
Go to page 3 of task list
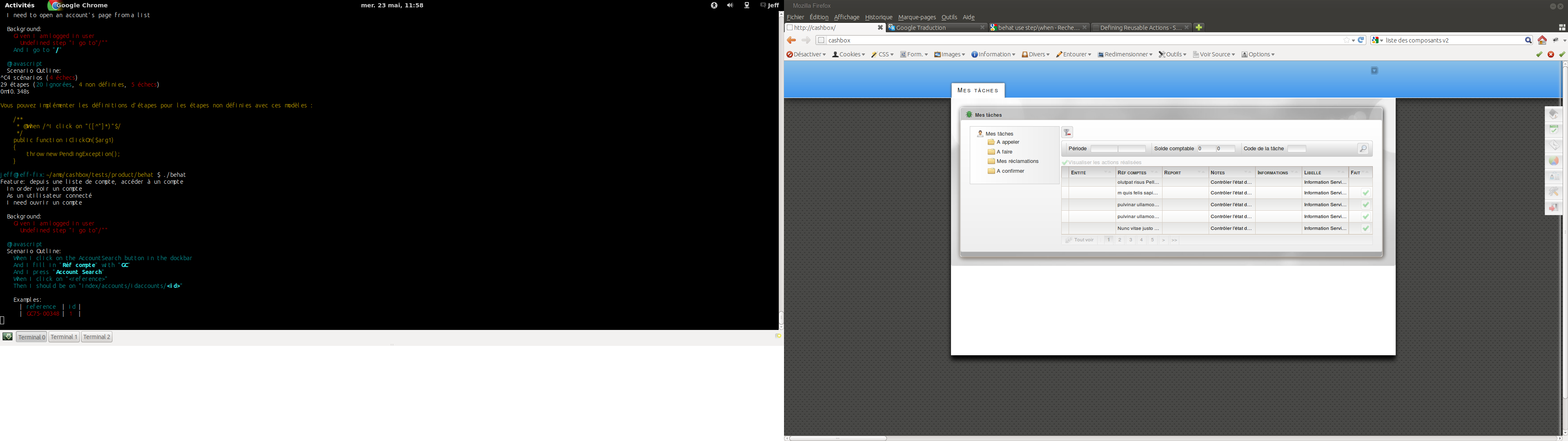pos(1130,241)
